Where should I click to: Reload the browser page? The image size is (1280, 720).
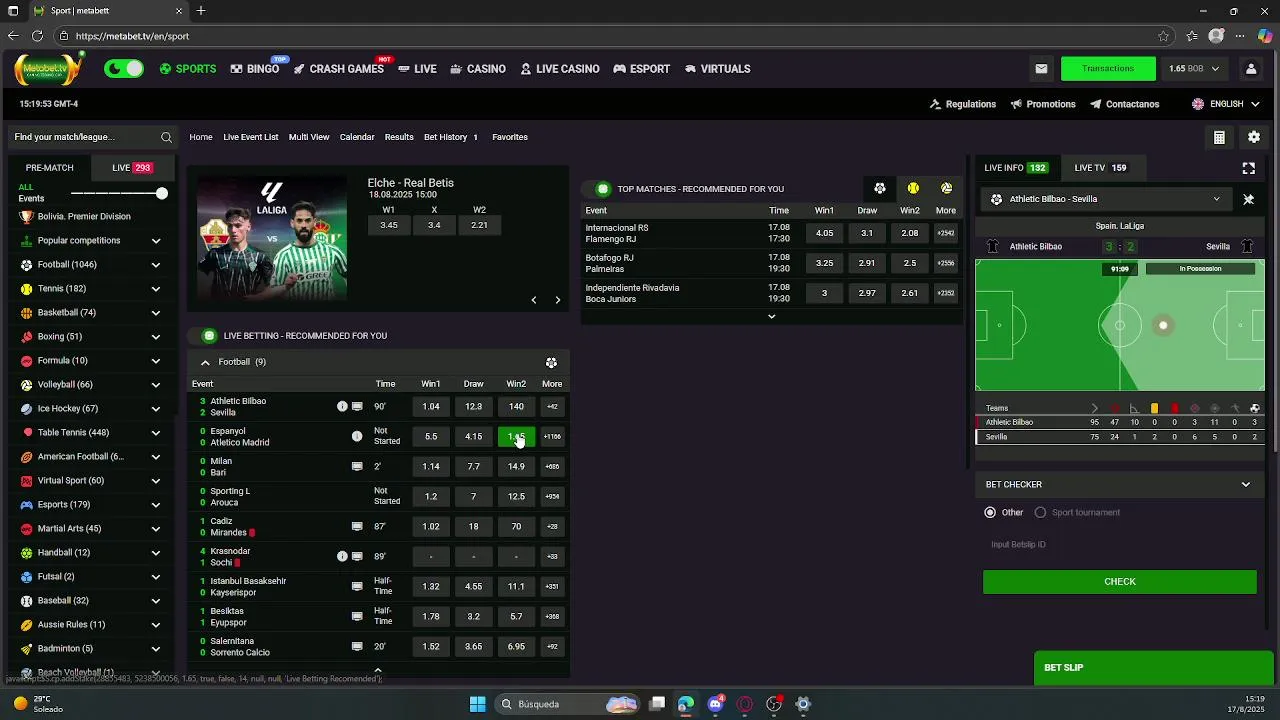(x=37, y=36)
